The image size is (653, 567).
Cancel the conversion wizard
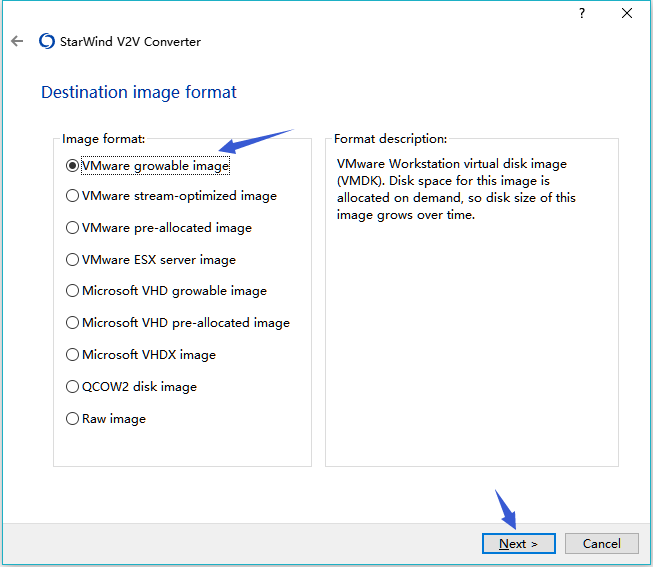[601, 544]
